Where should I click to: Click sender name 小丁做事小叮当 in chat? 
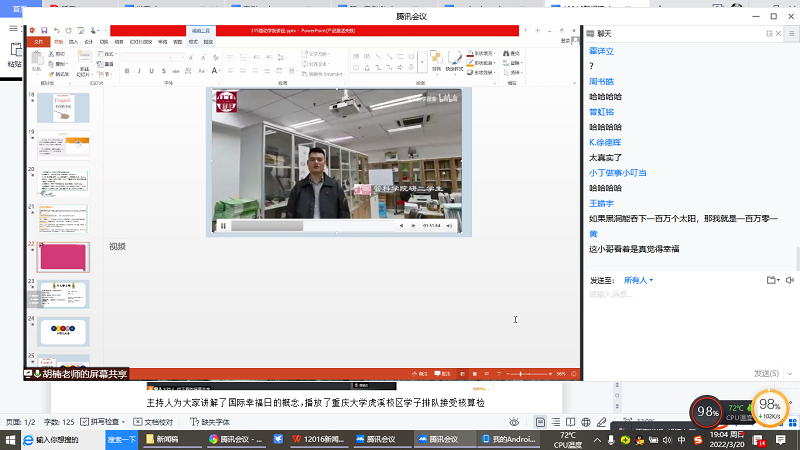(618, 173)
